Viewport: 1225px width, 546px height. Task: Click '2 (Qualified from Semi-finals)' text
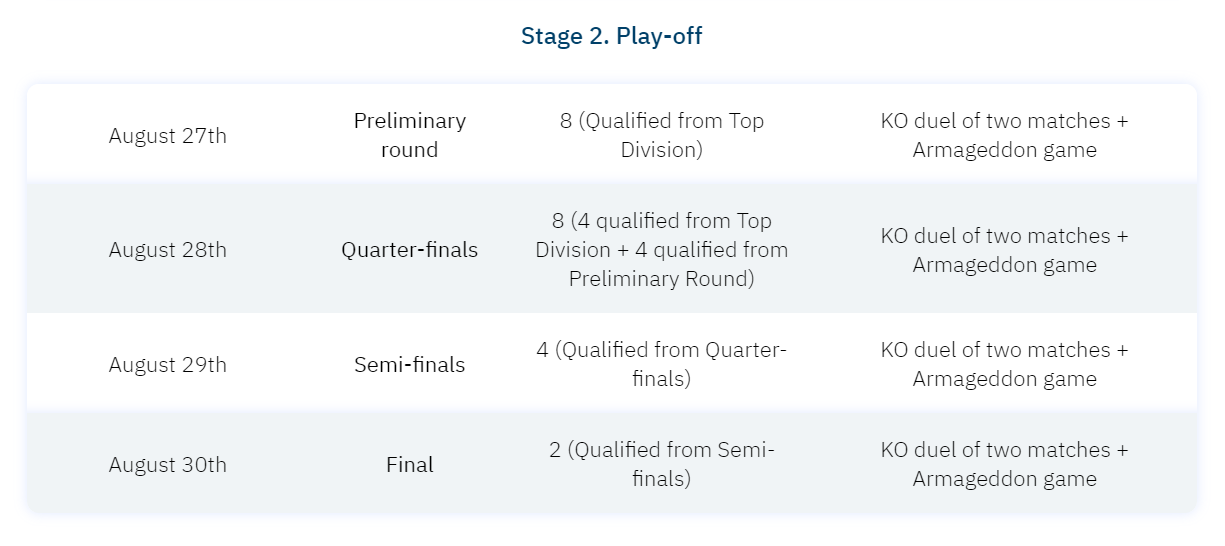point(661,464)
